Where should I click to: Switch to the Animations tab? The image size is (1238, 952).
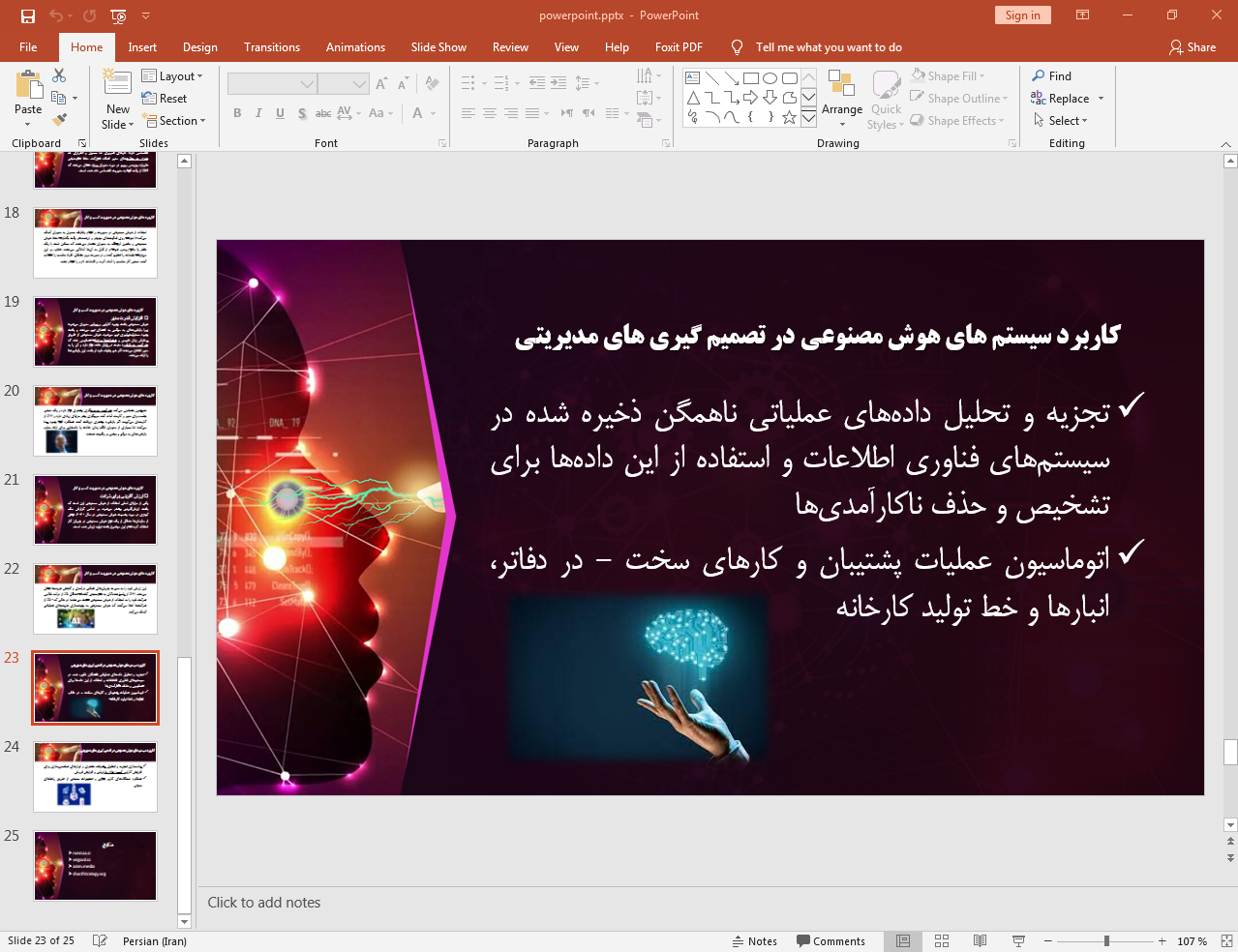(x=355, y=47)
